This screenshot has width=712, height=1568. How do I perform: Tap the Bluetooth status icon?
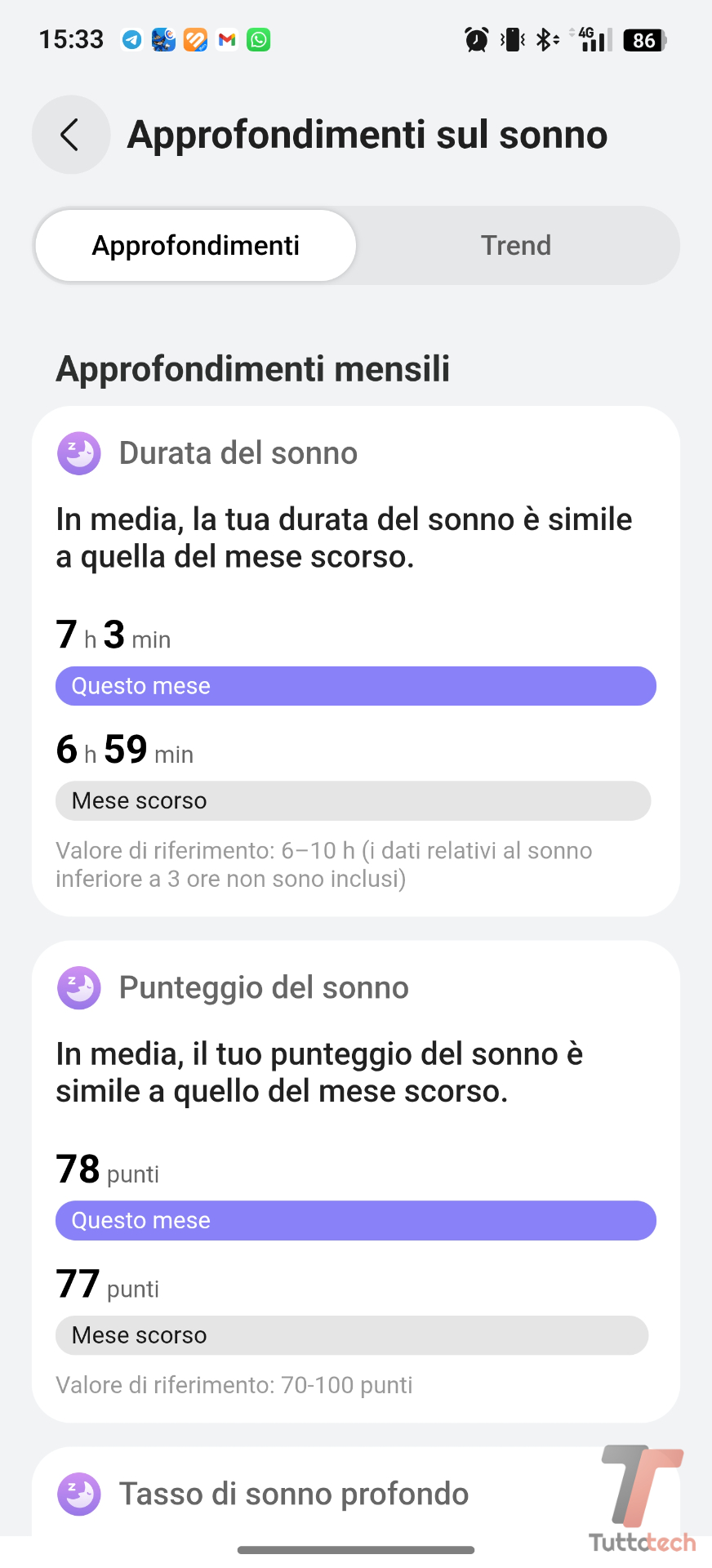click(x=545, y=39)
